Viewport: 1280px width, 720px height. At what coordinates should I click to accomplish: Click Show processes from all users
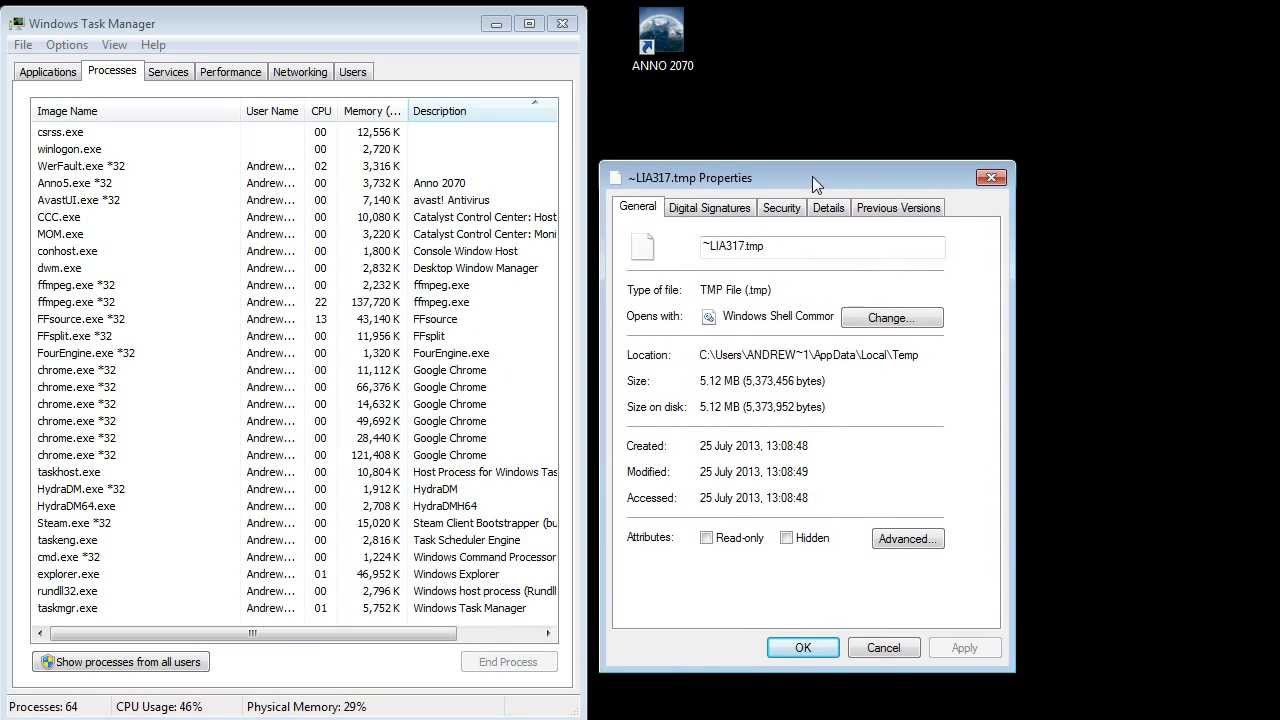tap(121, 662)
